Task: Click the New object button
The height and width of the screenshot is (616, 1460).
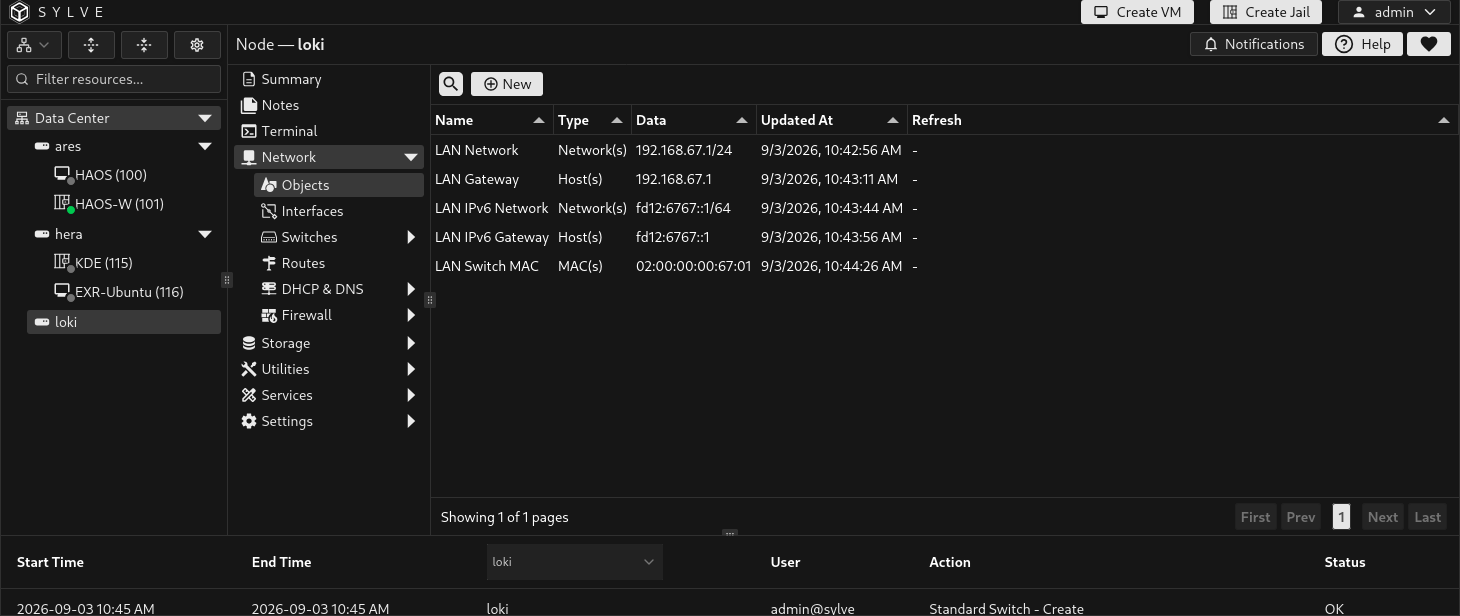Action: click(x=507, y=84)
